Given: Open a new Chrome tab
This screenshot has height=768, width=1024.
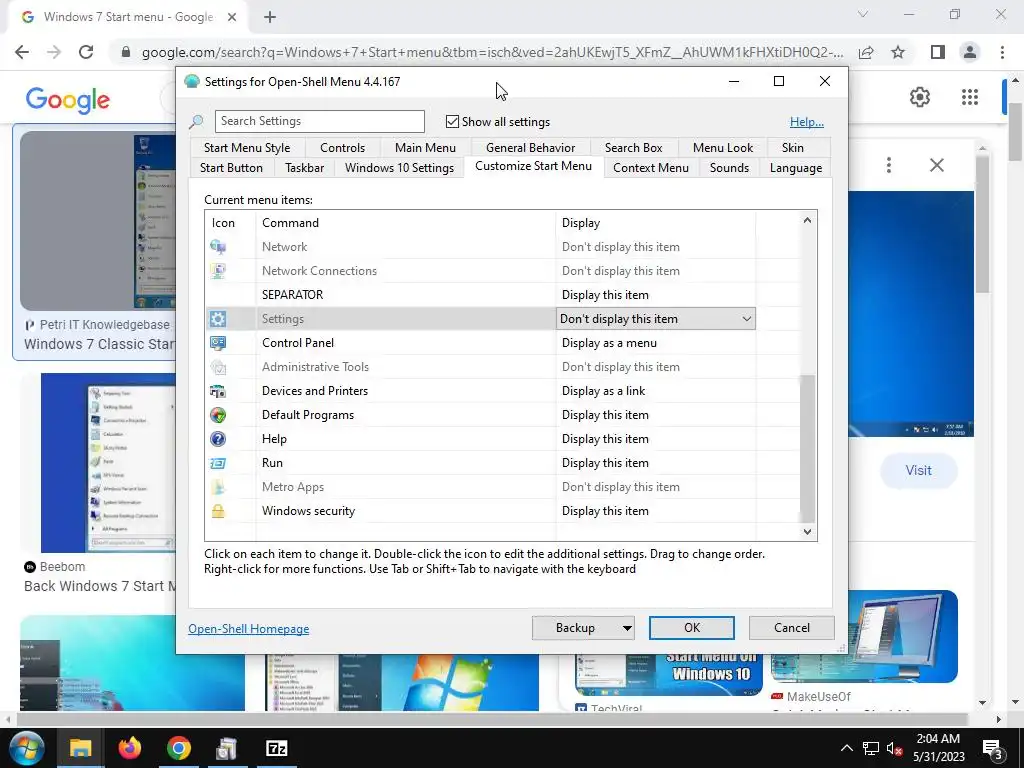Looking at the screenshot, I should 270,17.
